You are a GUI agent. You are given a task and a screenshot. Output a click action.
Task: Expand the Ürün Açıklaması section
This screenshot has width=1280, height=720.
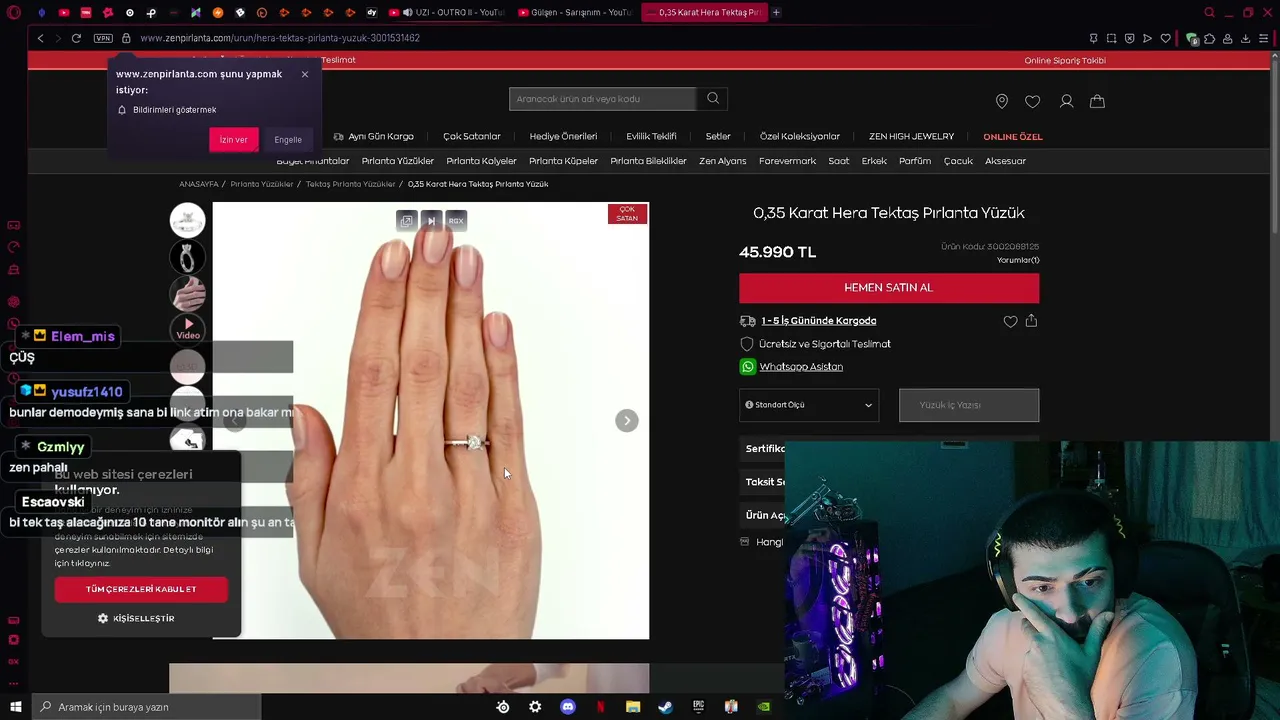click(765, 515)
